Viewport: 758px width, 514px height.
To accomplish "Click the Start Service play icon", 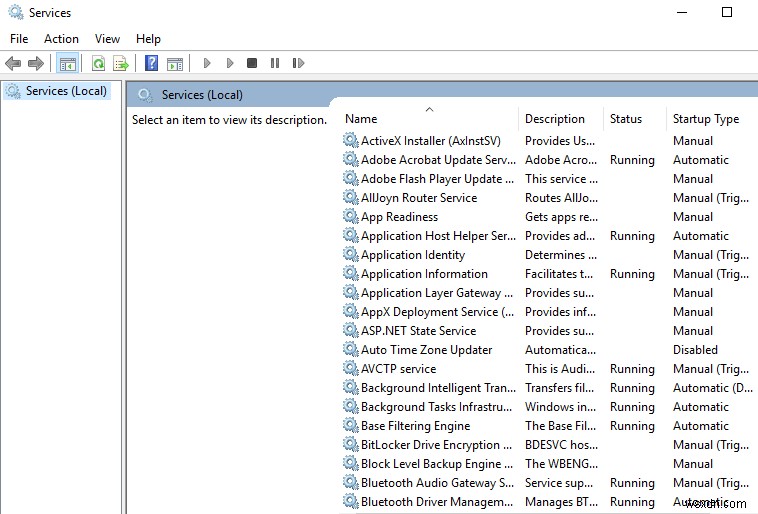I will tap(207, 63).
